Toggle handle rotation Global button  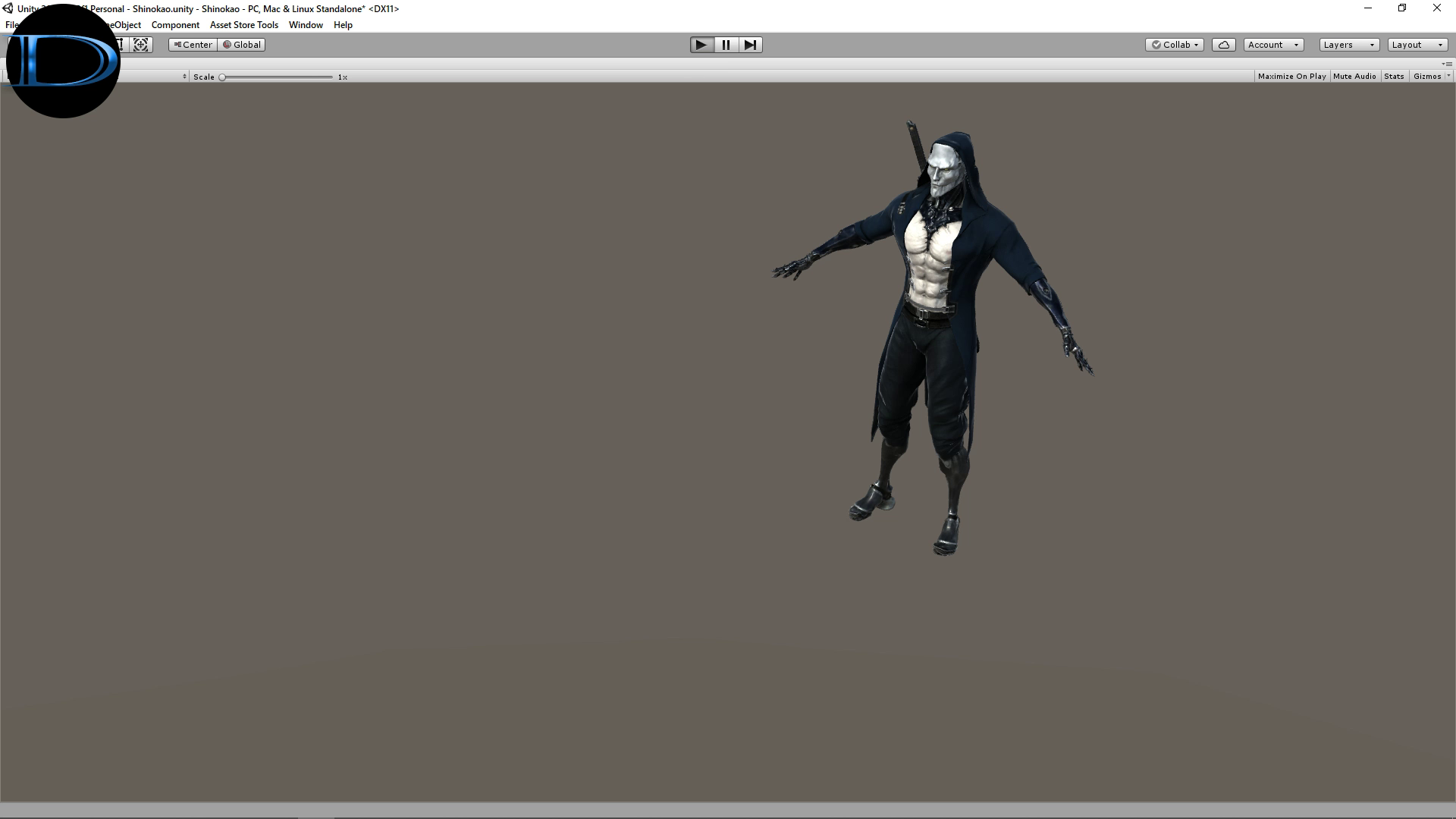(x=241, y=45)
